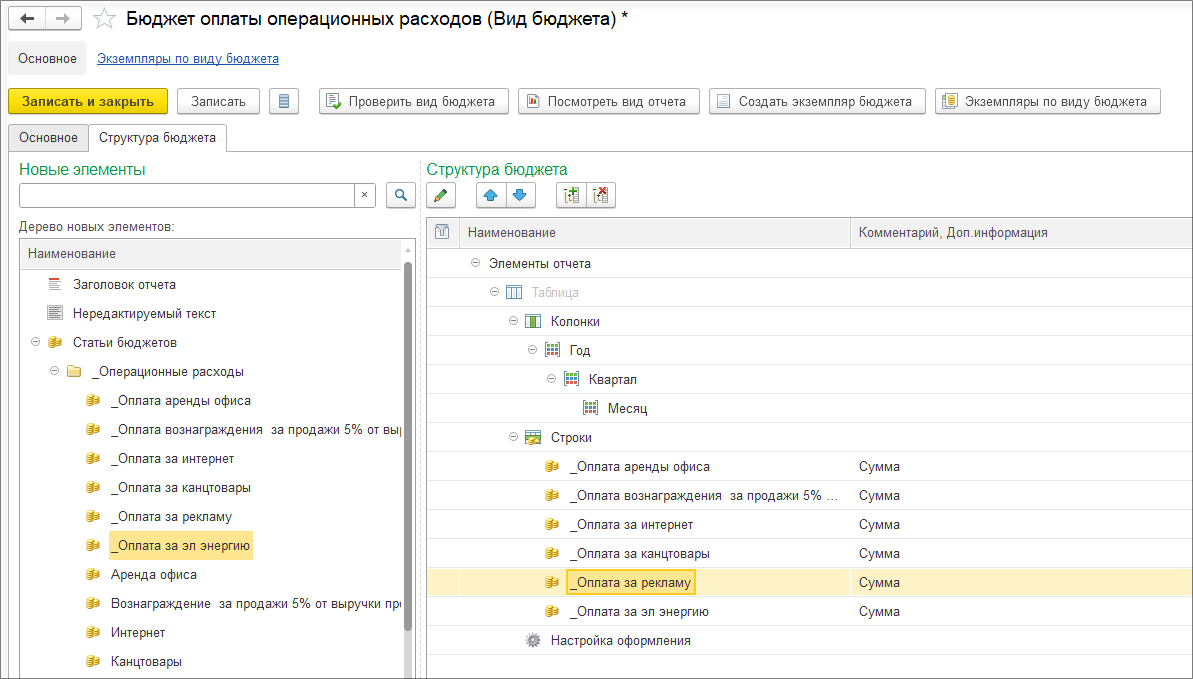Select _Оплата за эл энергию in left tree
The width and height of the screenshot is (1193, 679).
(180, 545)
